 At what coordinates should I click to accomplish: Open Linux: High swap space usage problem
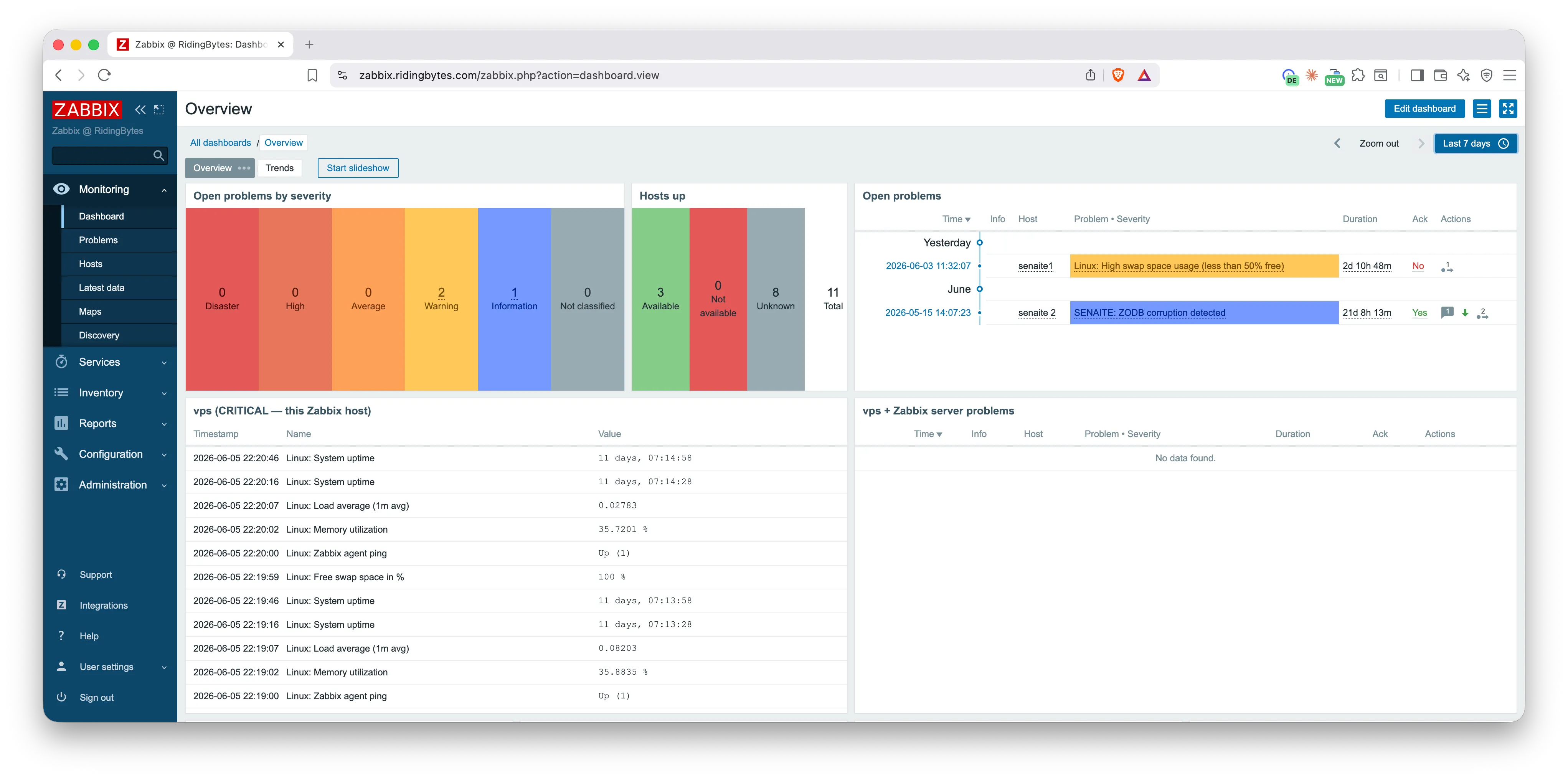1178,266
